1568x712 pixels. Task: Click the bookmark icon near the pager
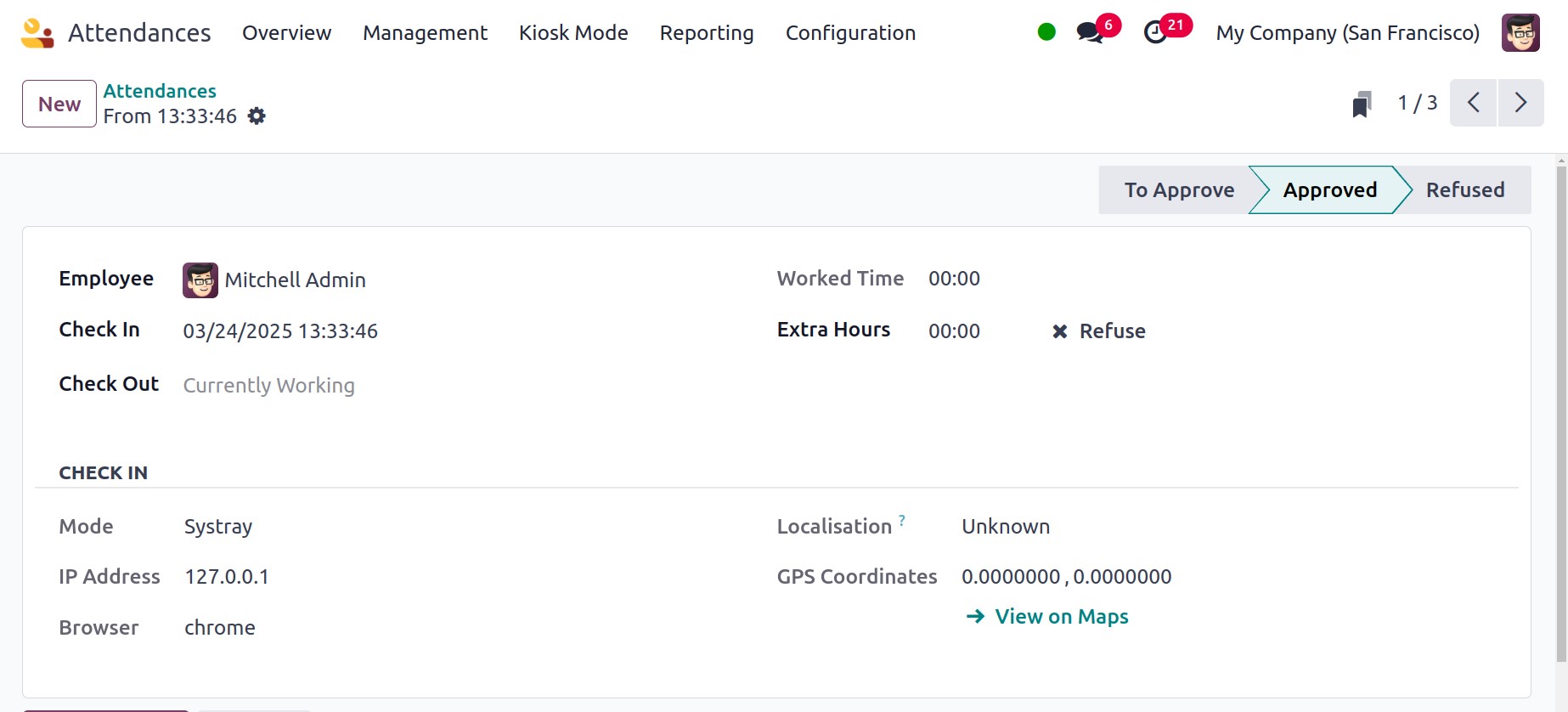[1362, 105]
